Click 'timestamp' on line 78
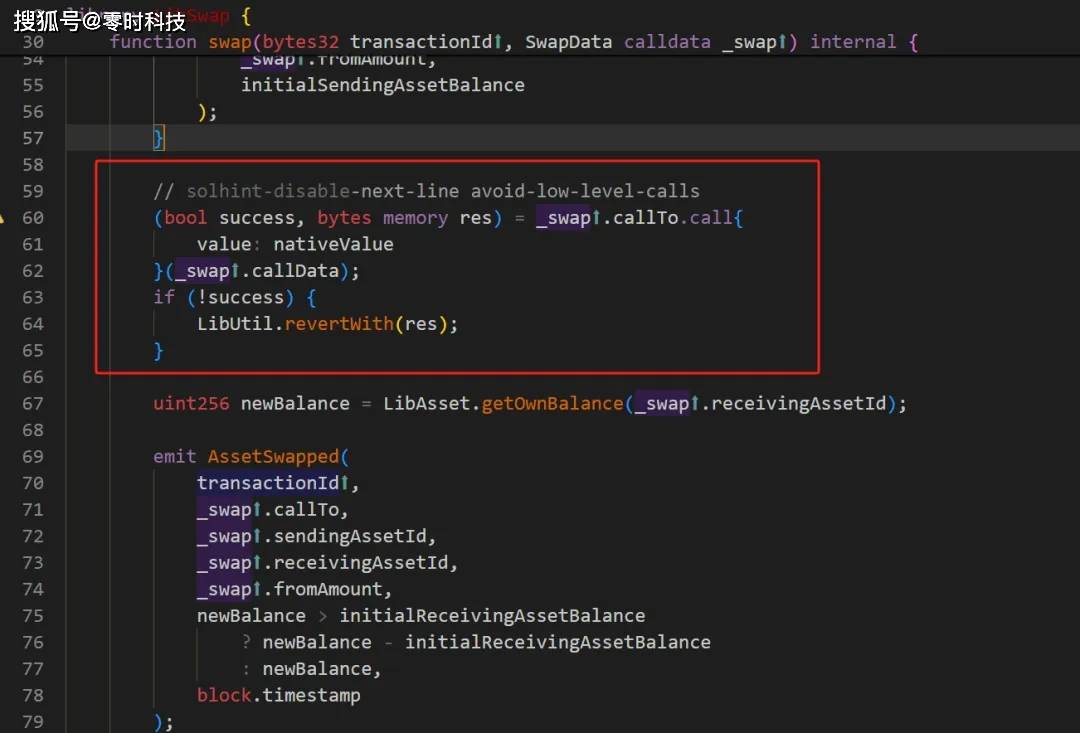 pos(311,695)
